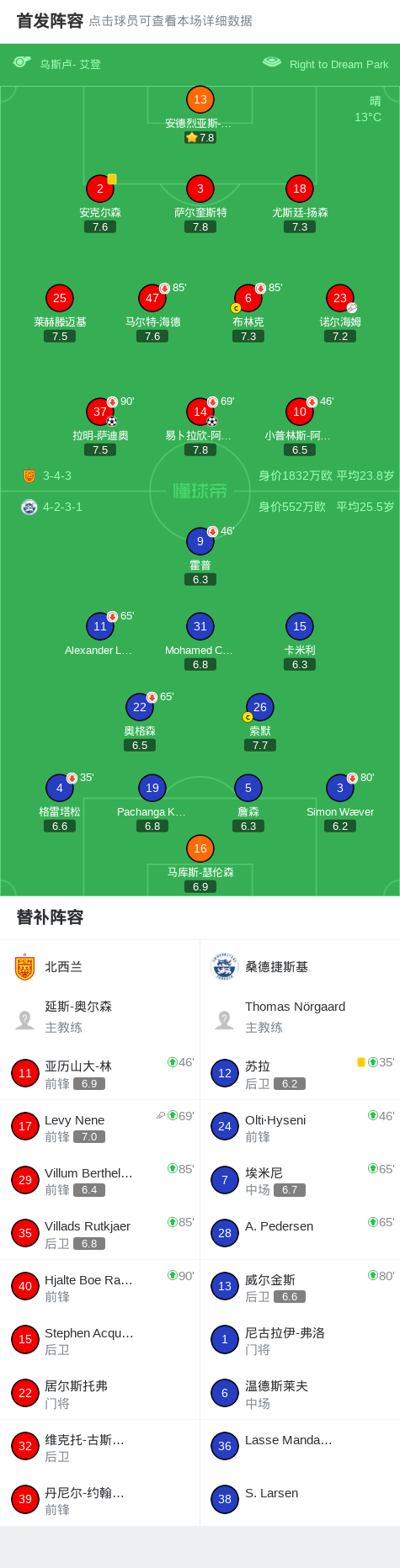Screen dimensions: 400x1568
Task: Tap 4-2-3-1 formation label
Action: [62, 507]
